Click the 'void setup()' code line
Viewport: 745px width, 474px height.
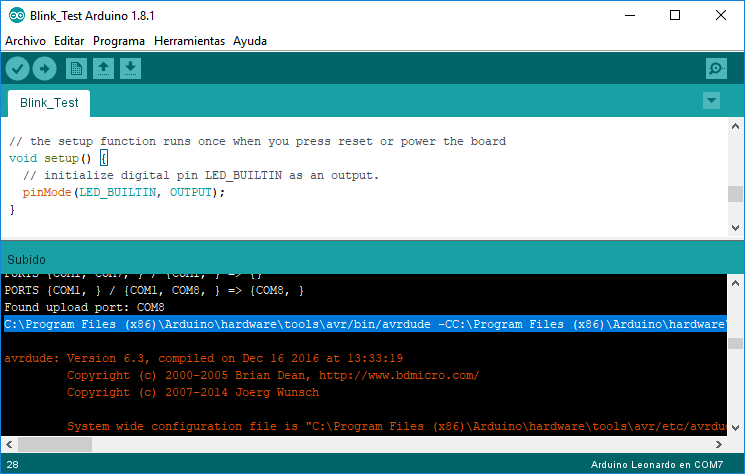point(58,158)
